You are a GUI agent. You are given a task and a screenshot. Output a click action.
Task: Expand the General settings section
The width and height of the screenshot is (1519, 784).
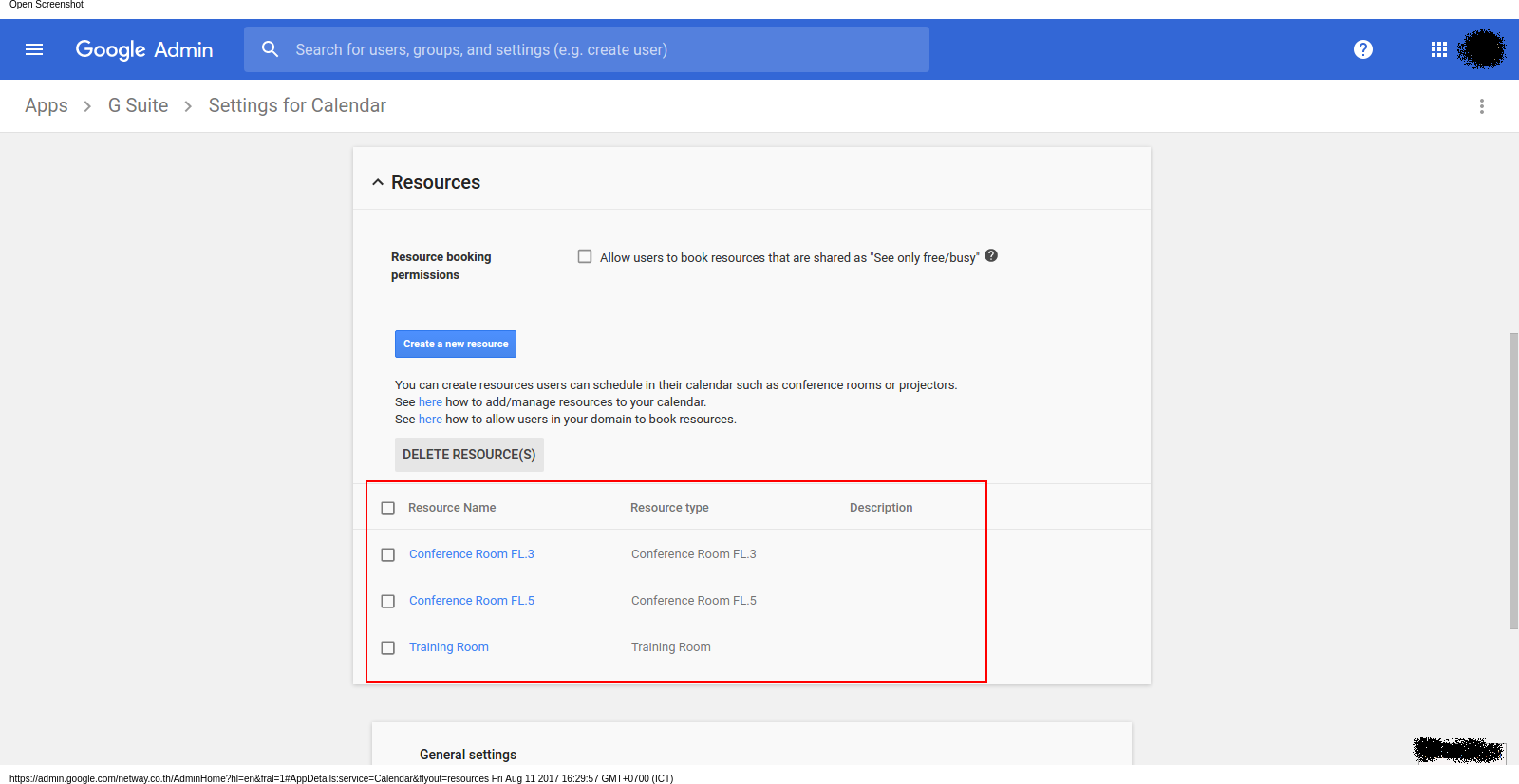(468, 755)
